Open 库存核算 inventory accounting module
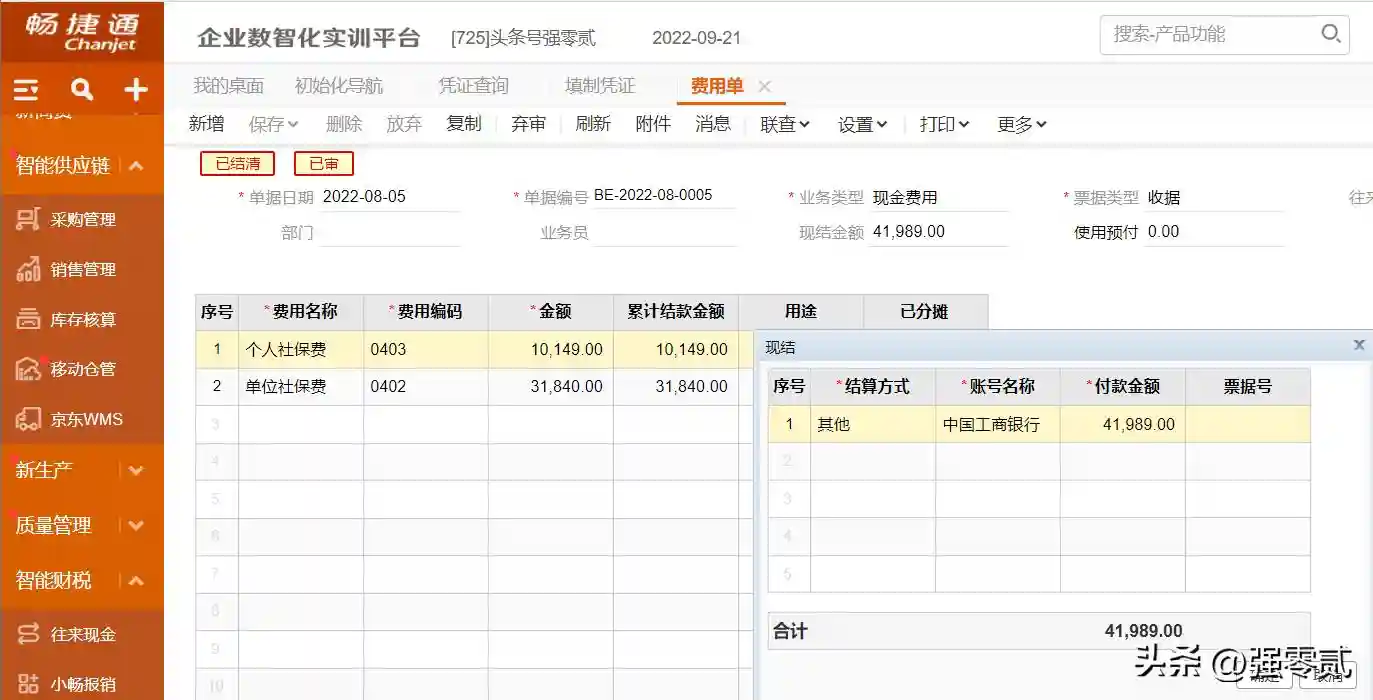The image size is (1373, 700). coord(82,320)
